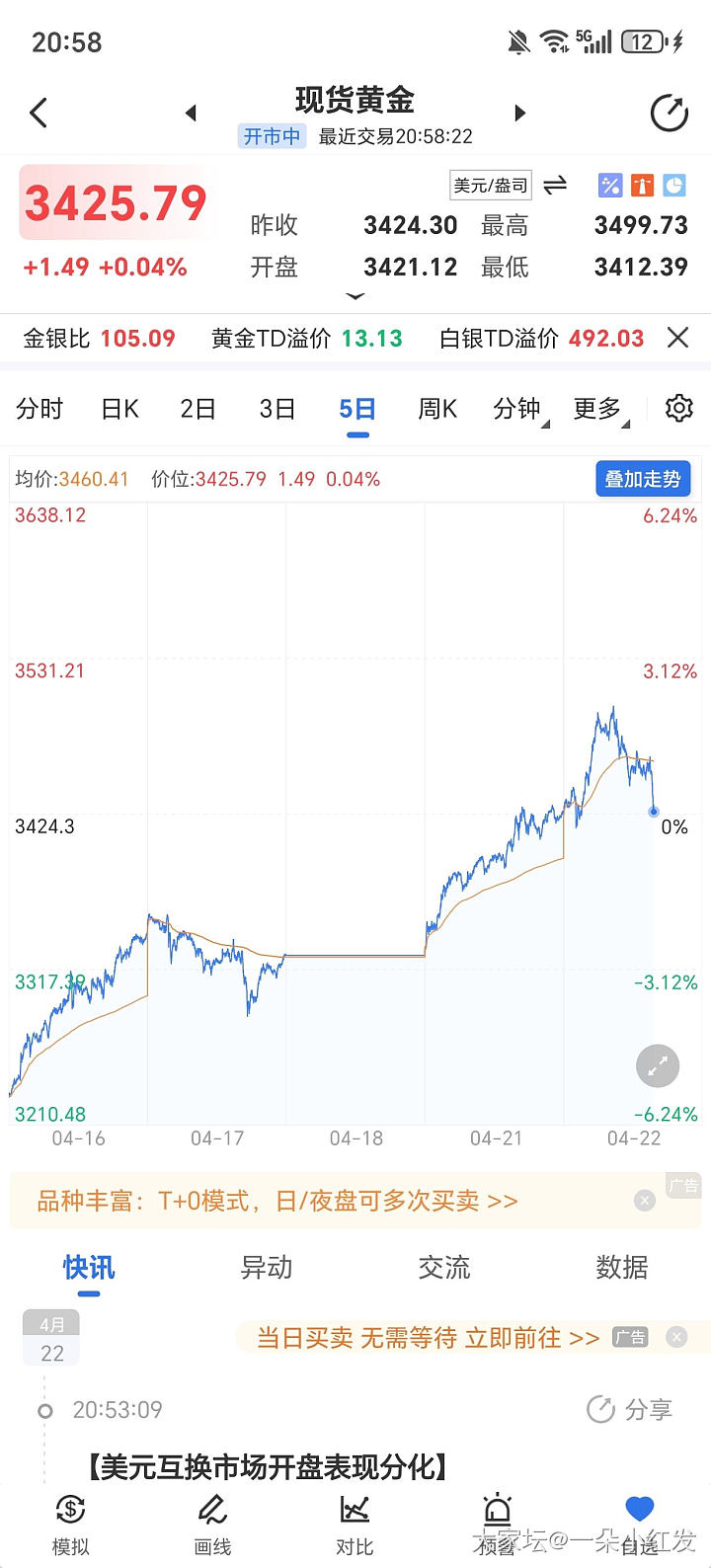Toggle the 叠加走势 overlay button
The image size is (711, 1568).
(x=642, y=479)
